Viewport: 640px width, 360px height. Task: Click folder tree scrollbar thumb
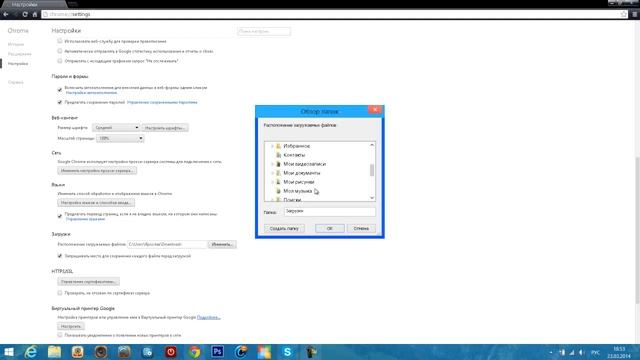coord(372,170)
